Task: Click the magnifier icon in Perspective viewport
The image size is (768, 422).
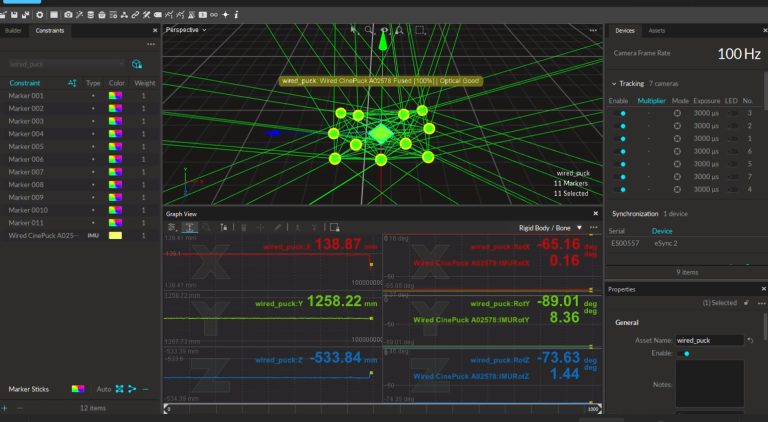Action: pos(368,31)
